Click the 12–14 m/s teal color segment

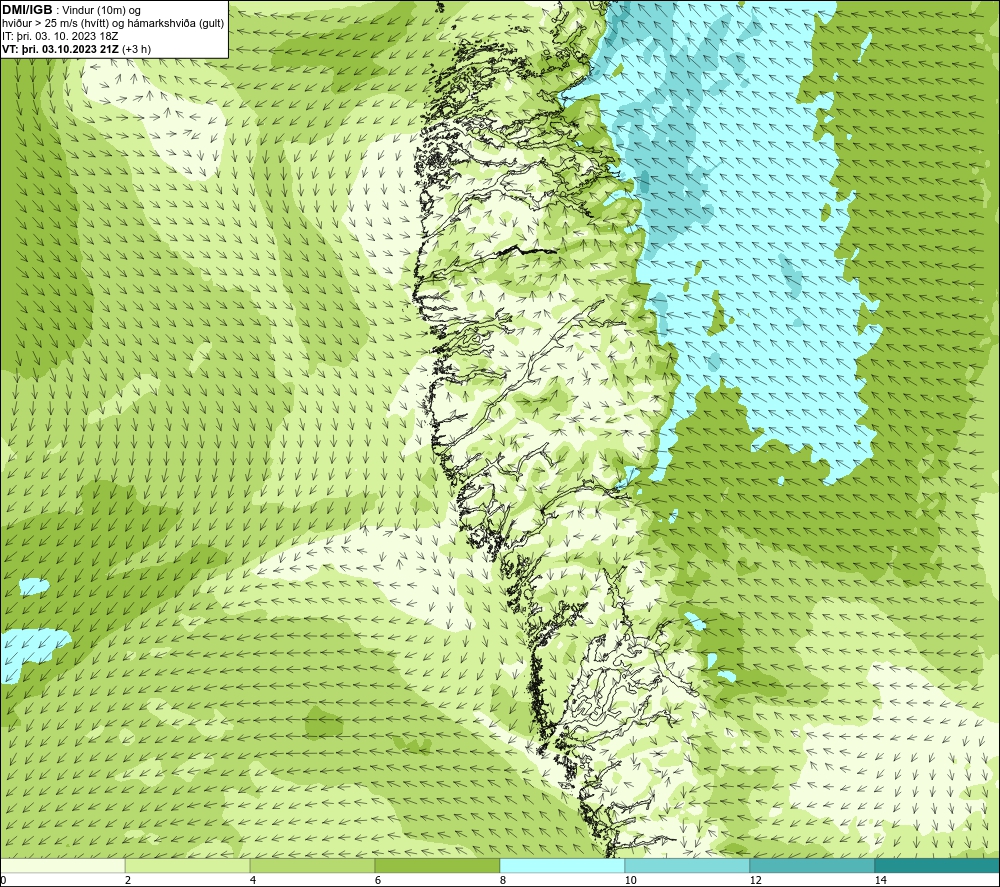tap(812, 865)
